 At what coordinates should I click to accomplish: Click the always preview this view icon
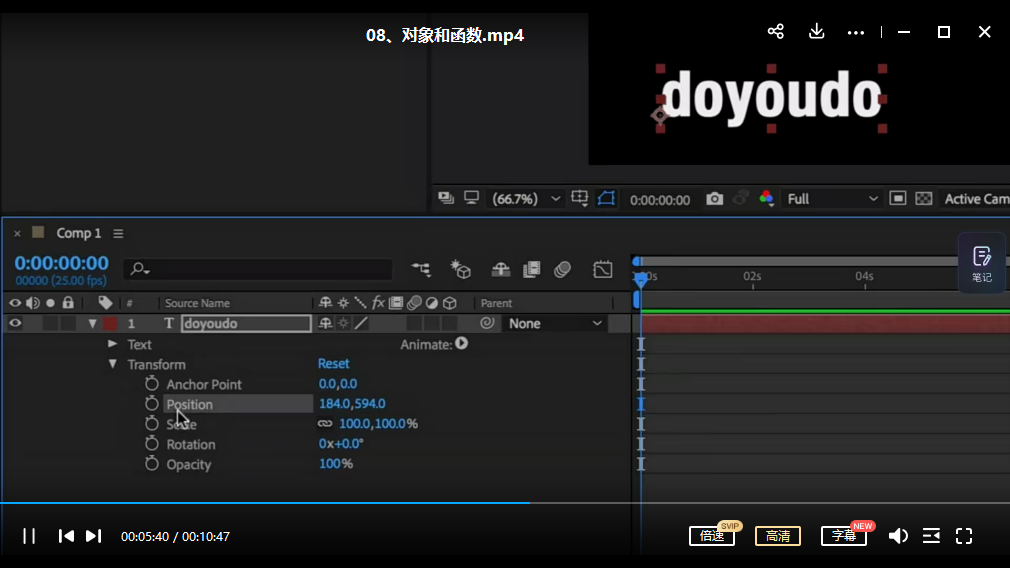click(x=446, y=198)
